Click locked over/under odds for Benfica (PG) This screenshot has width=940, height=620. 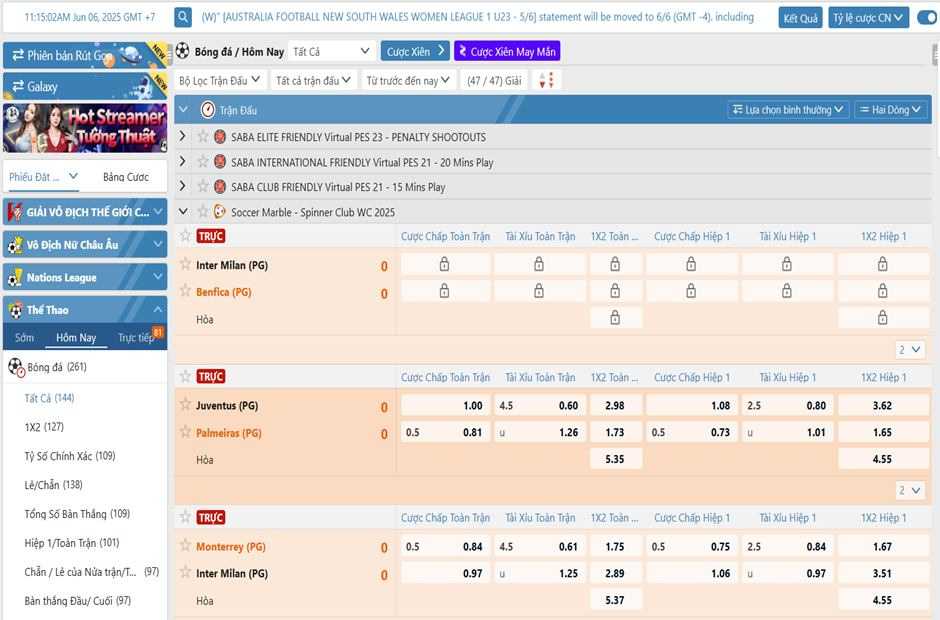pos(539,291)
